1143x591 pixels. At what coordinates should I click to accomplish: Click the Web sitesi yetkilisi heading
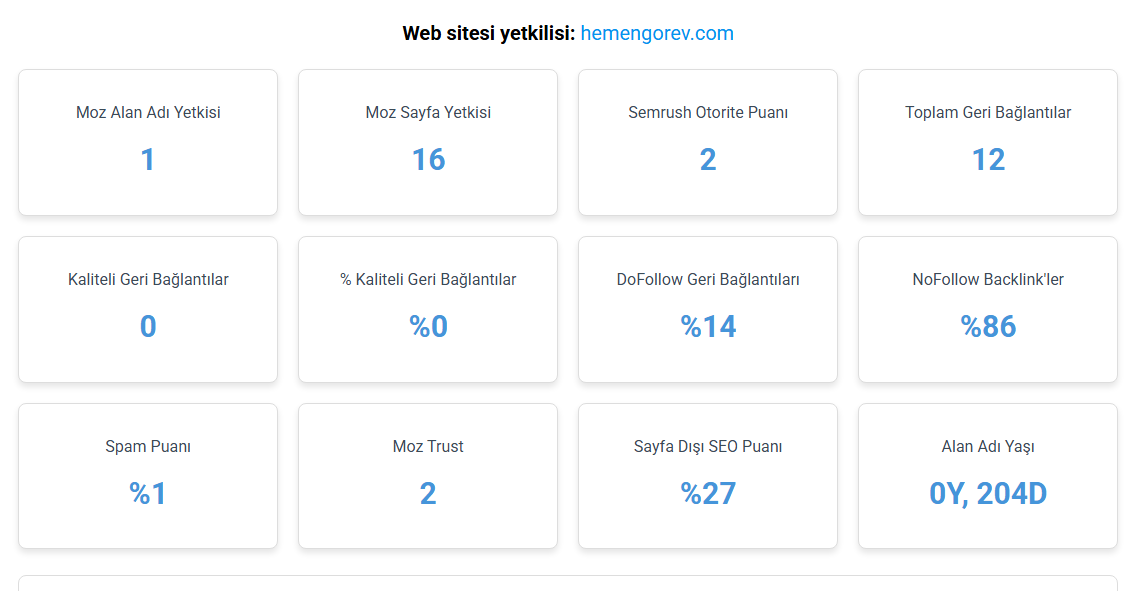click(x=568, y=34)
